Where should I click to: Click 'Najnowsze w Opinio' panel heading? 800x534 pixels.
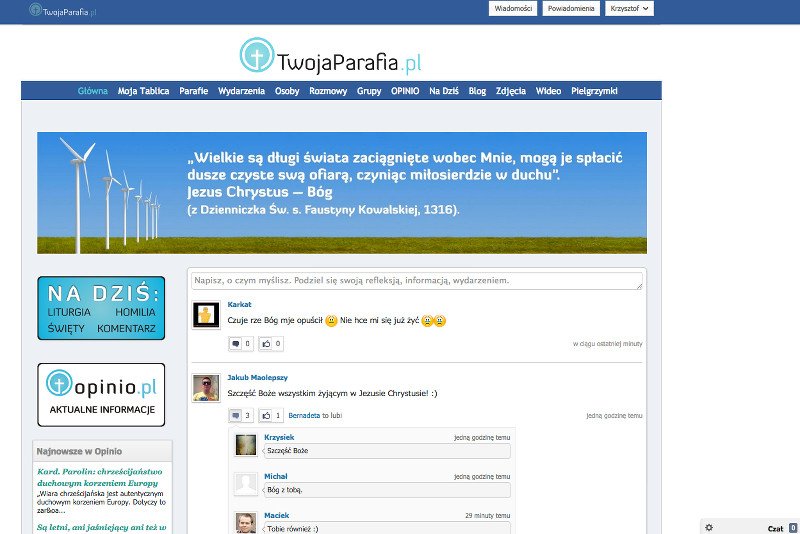79,451
